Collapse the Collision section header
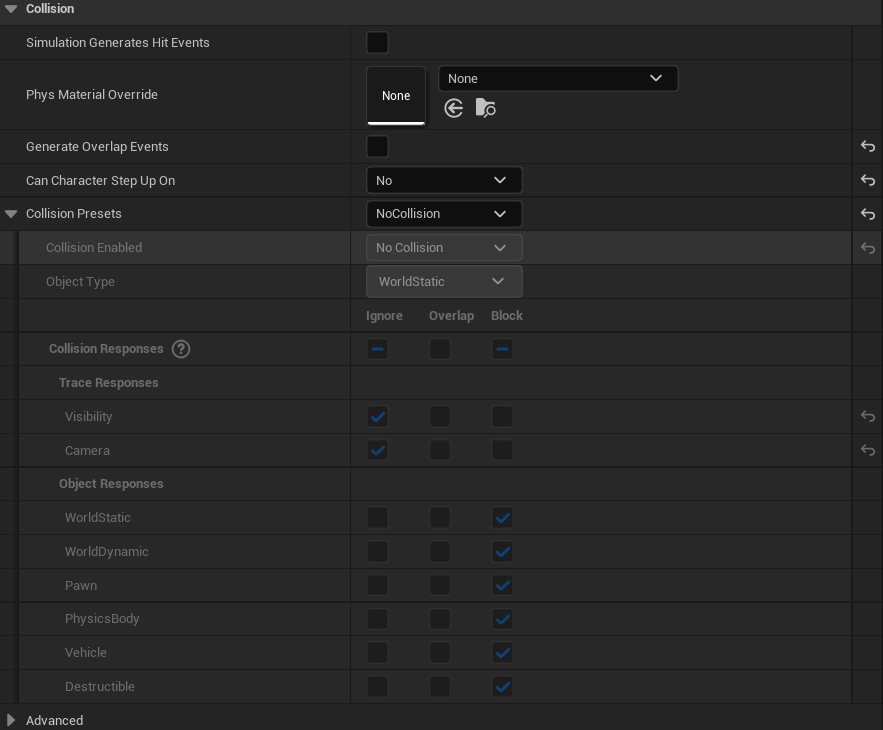This screenshot has width=883, height=730. point(10,9)
